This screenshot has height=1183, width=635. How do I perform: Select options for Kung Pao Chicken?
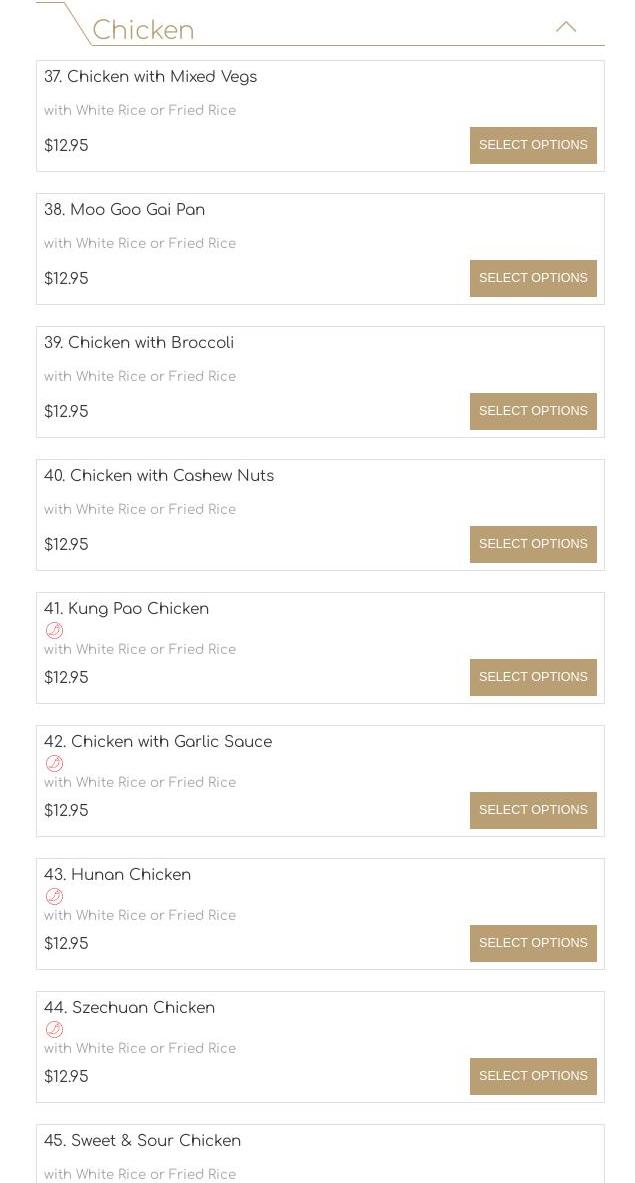[x=533, y=677]
